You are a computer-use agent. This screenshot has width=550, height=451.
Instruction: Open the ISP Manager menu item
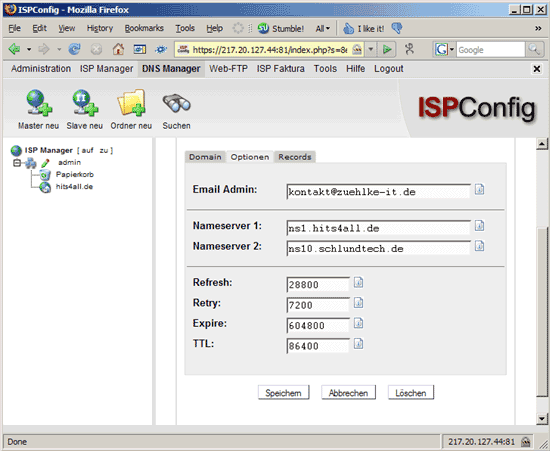106,69
